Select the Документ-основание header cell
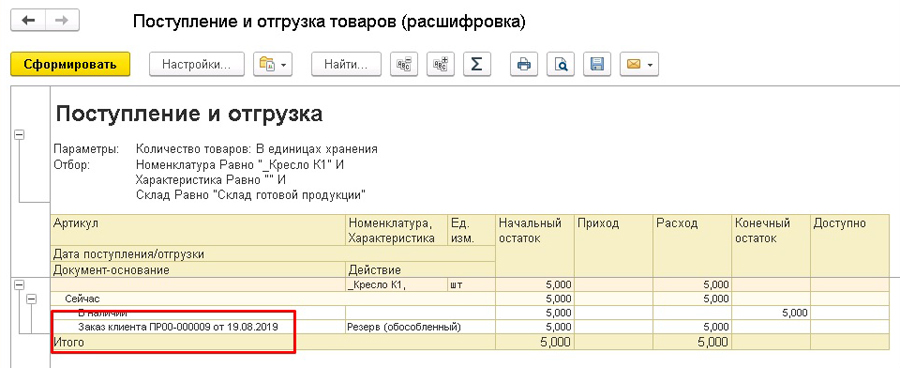The width and height of the screenshot is (900, 368). [x=198, y=269]
